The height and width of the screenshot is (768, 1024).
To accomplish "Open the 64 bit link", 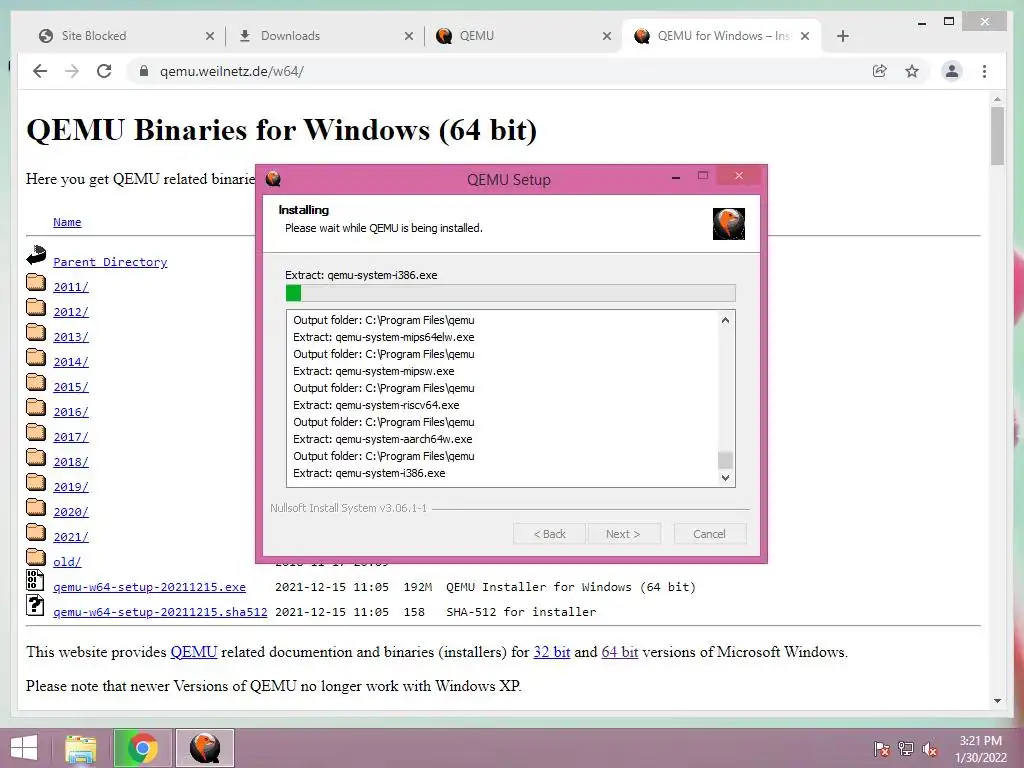I will (x=620, y=652).
